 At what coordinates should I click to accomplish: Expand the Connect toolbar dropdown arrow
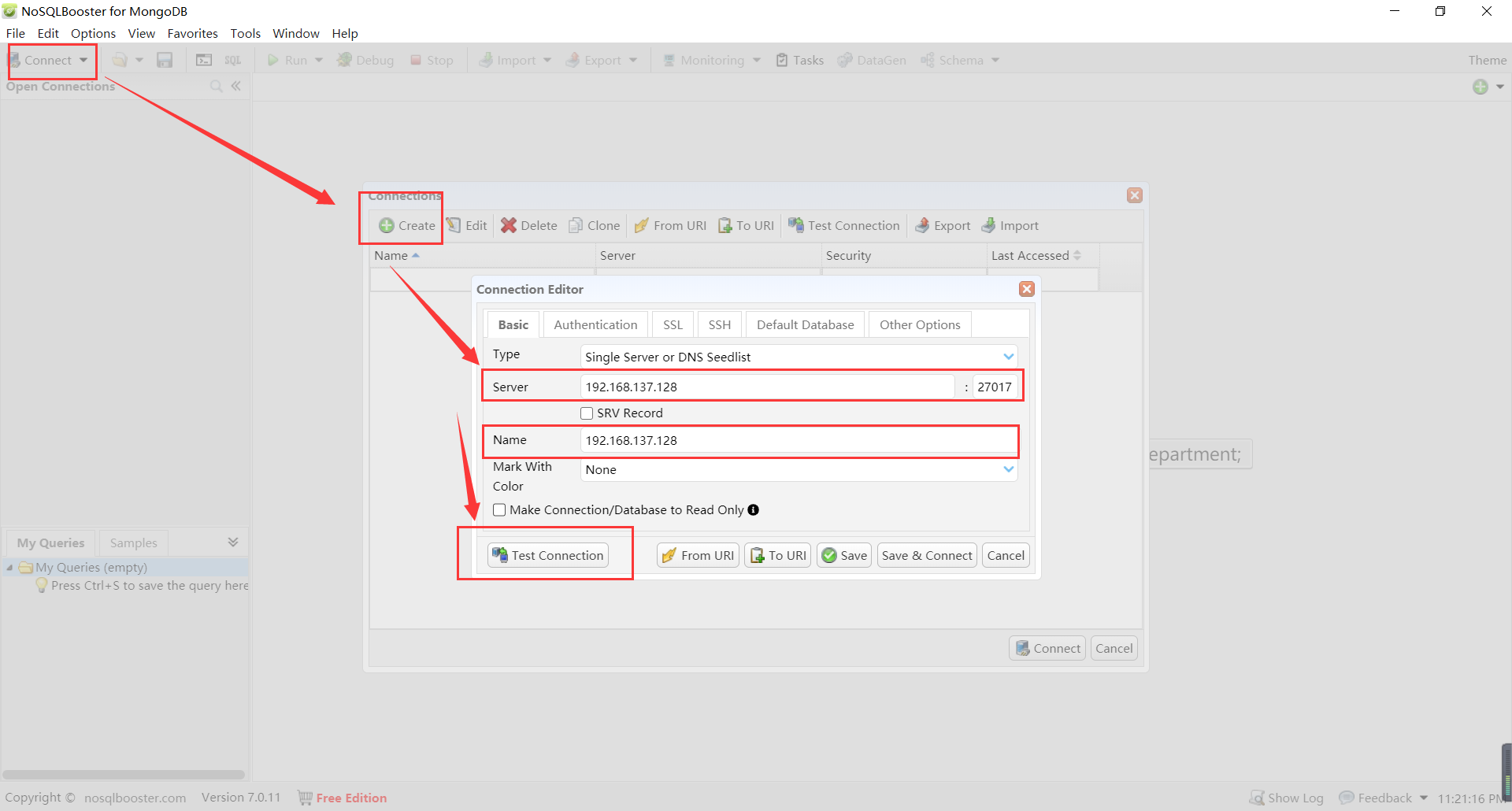(83, 60)
